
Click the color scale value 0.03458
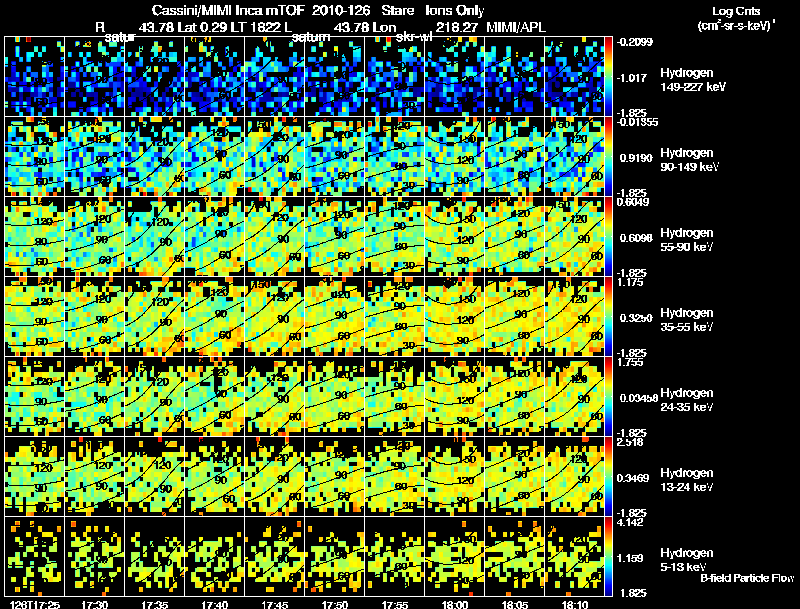[638, 398]
